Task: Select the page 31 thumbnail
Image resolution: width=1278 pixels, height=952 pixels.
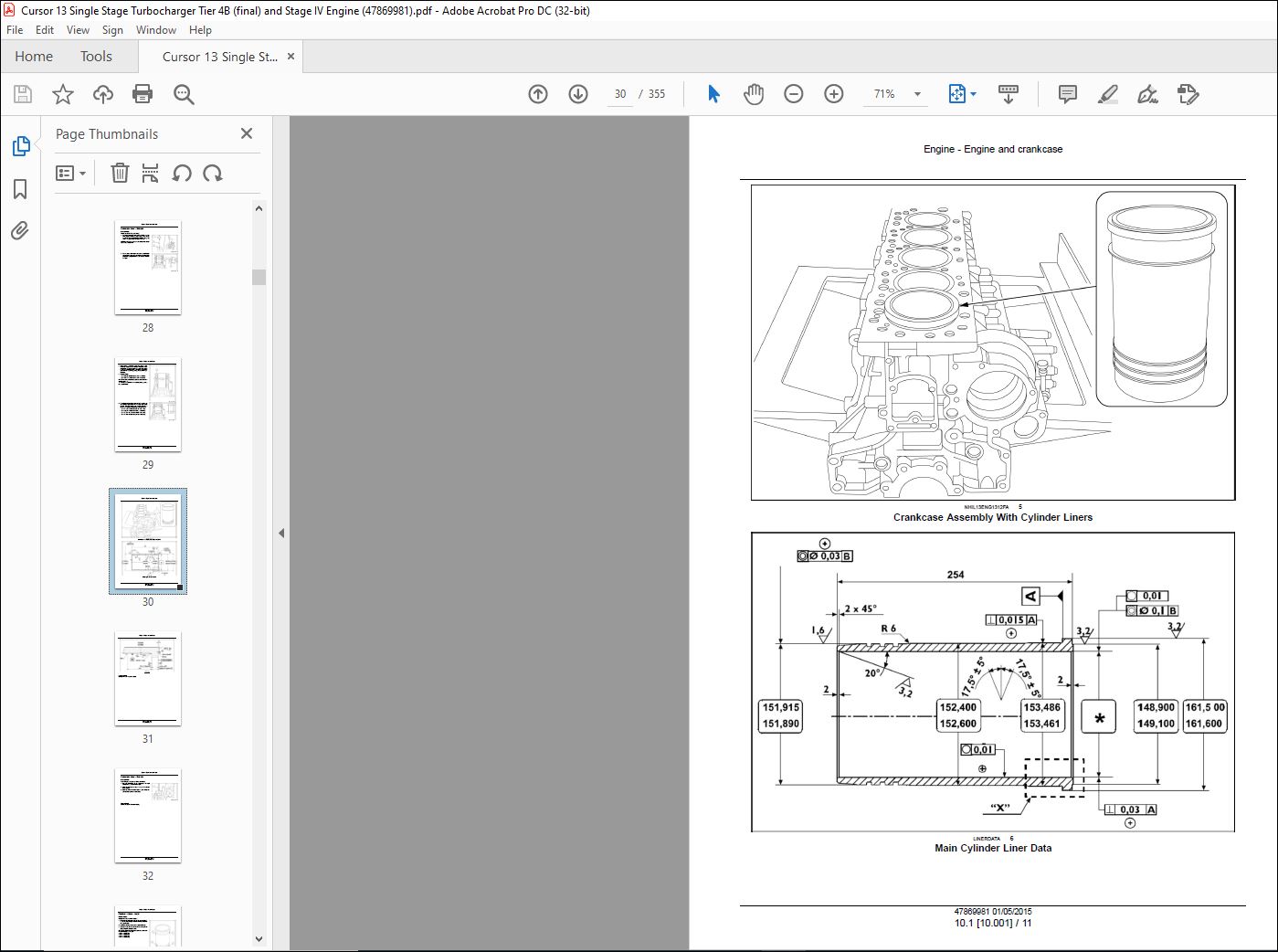Action: click(148, 679)
